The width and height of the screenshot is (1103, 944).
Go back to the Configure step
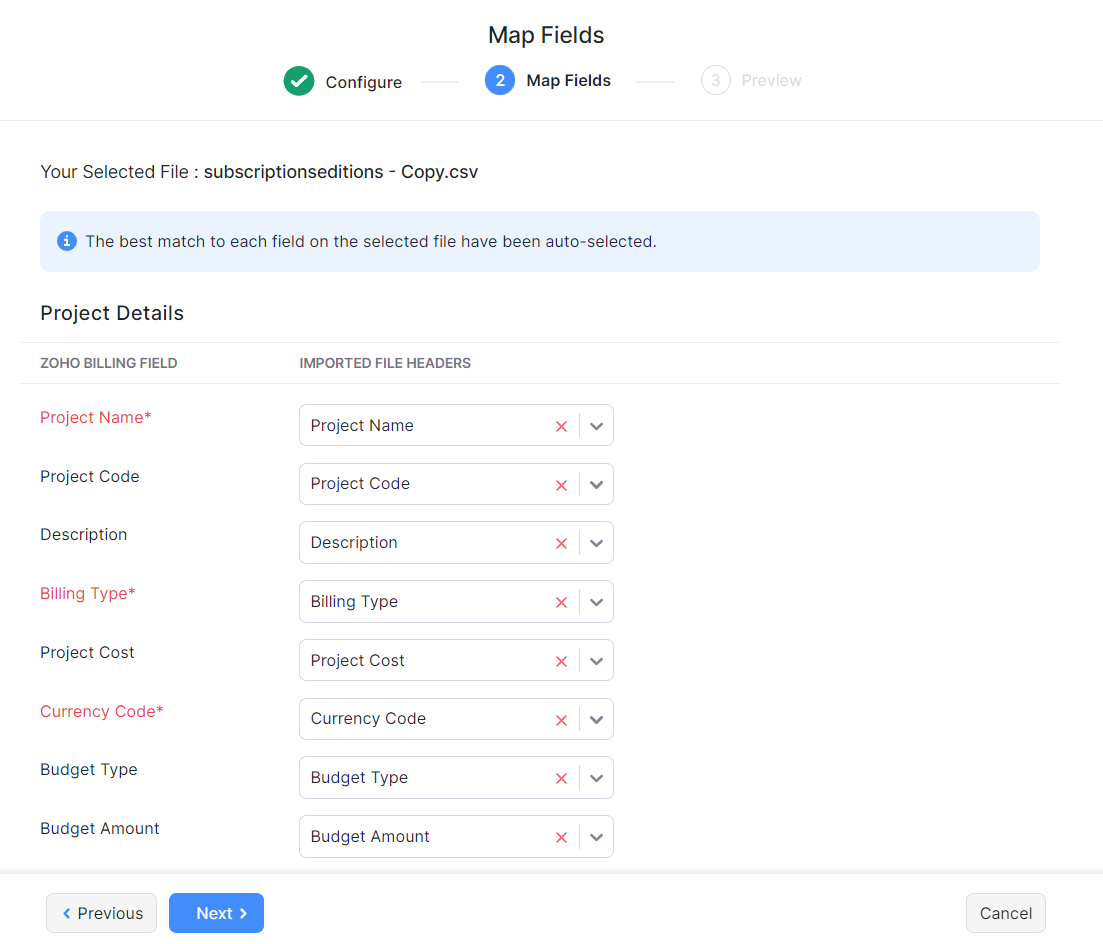click(x=343, y=82)
